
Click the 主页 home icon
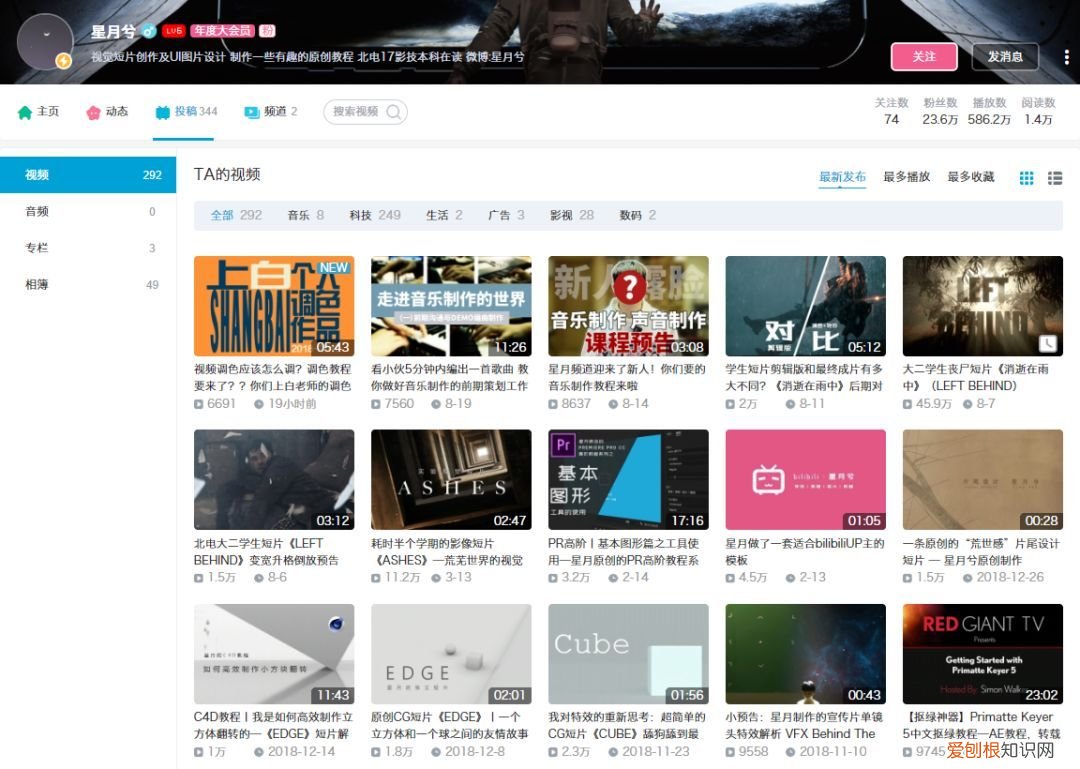pyautogui.click(x=26, y=112)
